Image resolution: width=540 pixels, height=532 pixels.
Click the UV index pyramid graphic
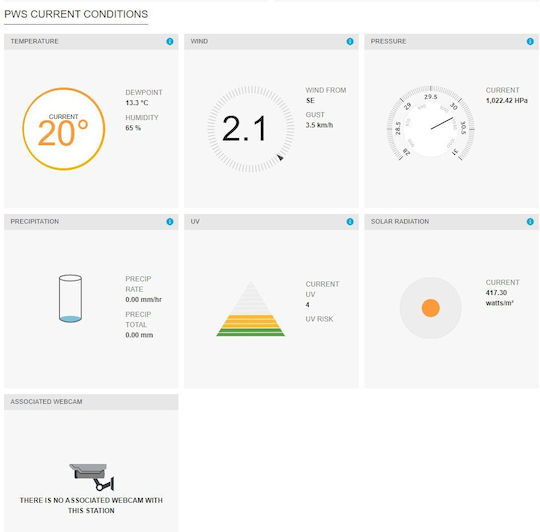point(251,309)
